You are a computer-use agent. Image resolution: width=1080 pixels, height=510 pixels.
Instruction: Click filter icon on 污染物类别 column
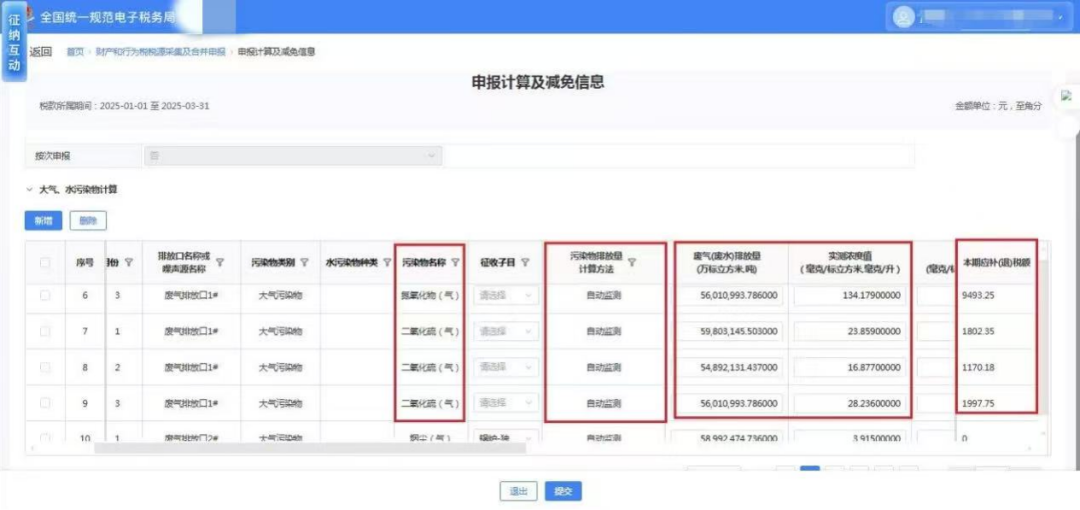point(305,263)
